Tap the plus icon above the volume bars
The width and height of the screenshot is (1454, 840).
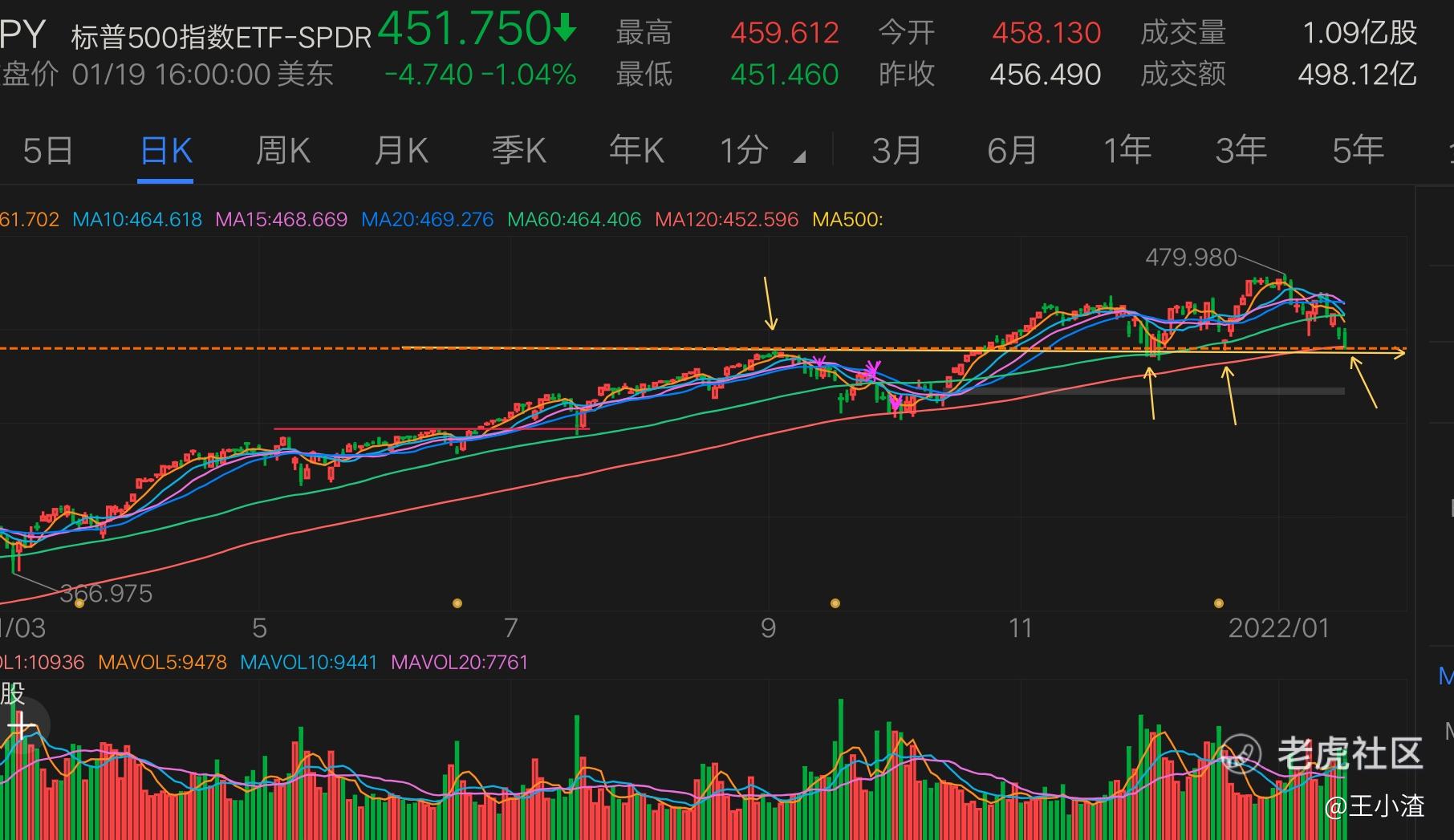click(x=21, y=727)
